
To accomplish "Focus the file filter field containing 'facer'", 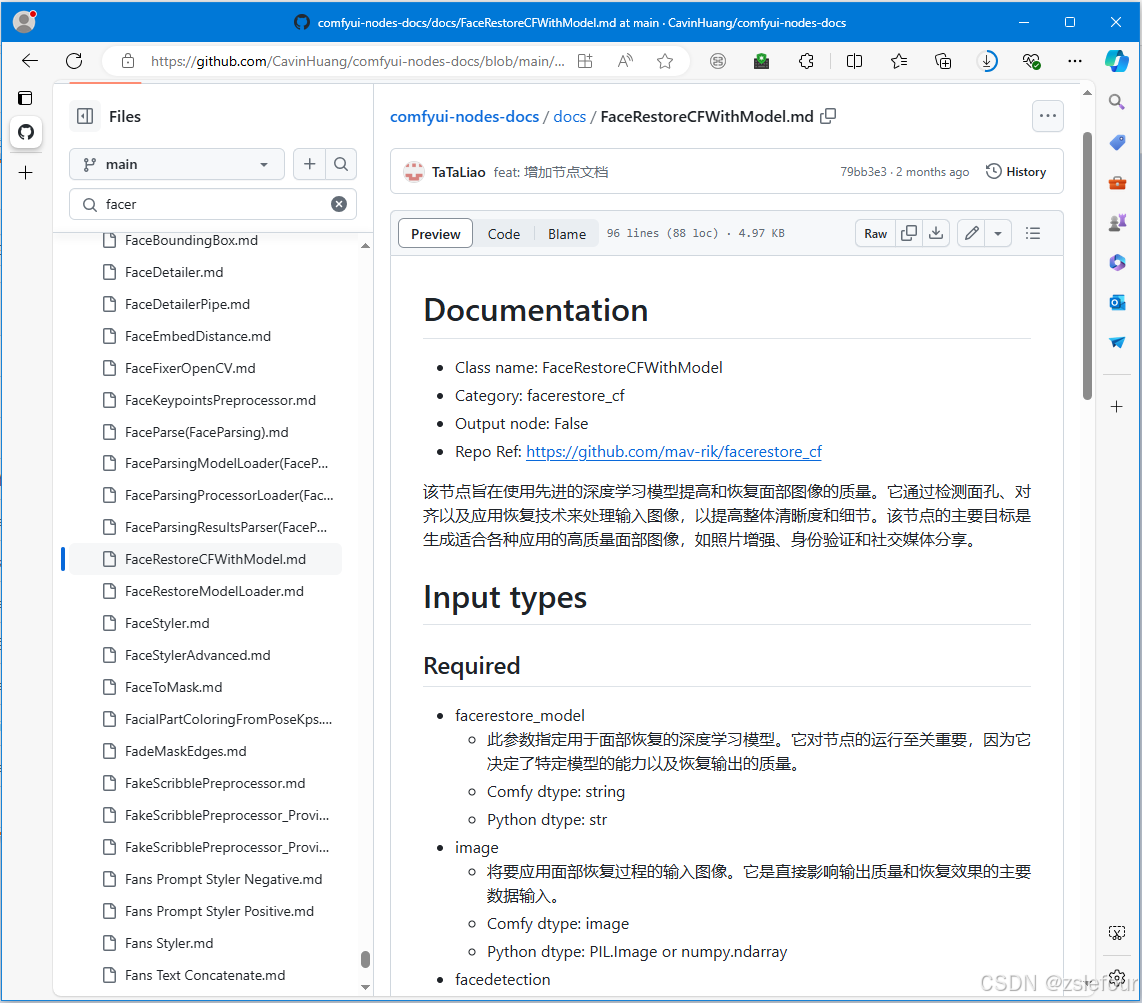I will [213, 205].
